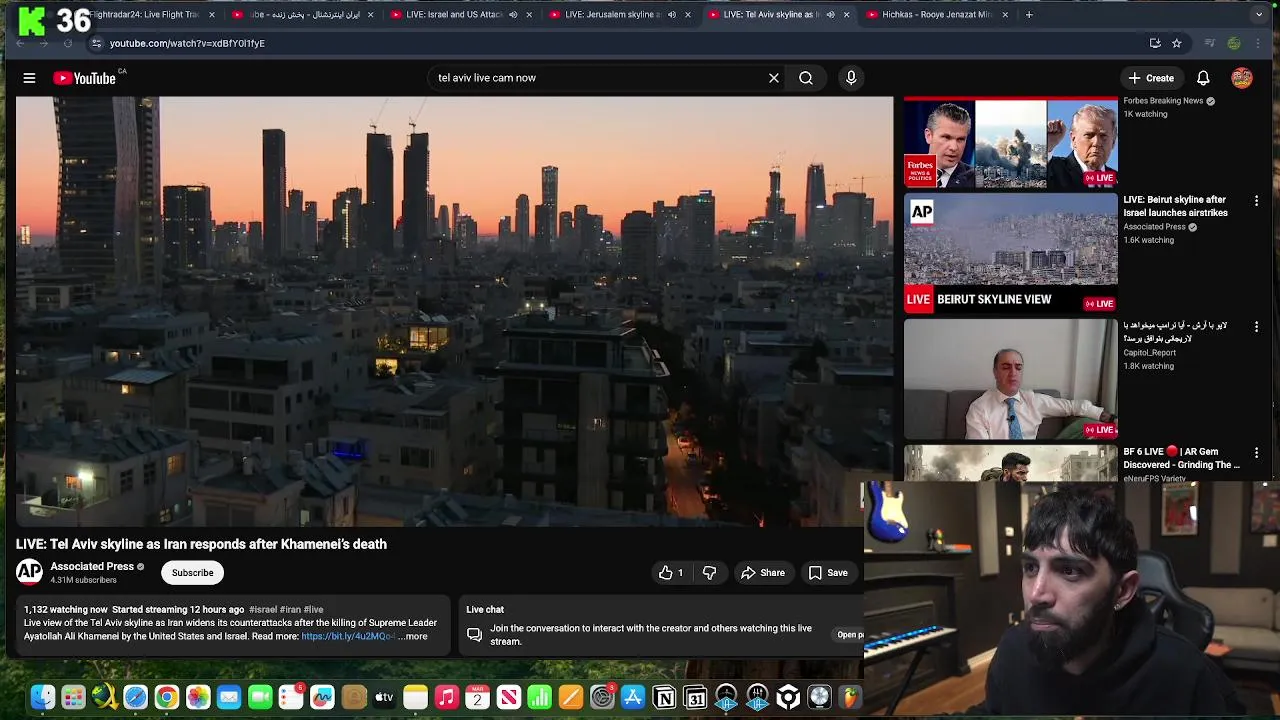The width and height of the screenshot is (1280, 720).
Task: Share the live video
Action: [x=762, y=573]
